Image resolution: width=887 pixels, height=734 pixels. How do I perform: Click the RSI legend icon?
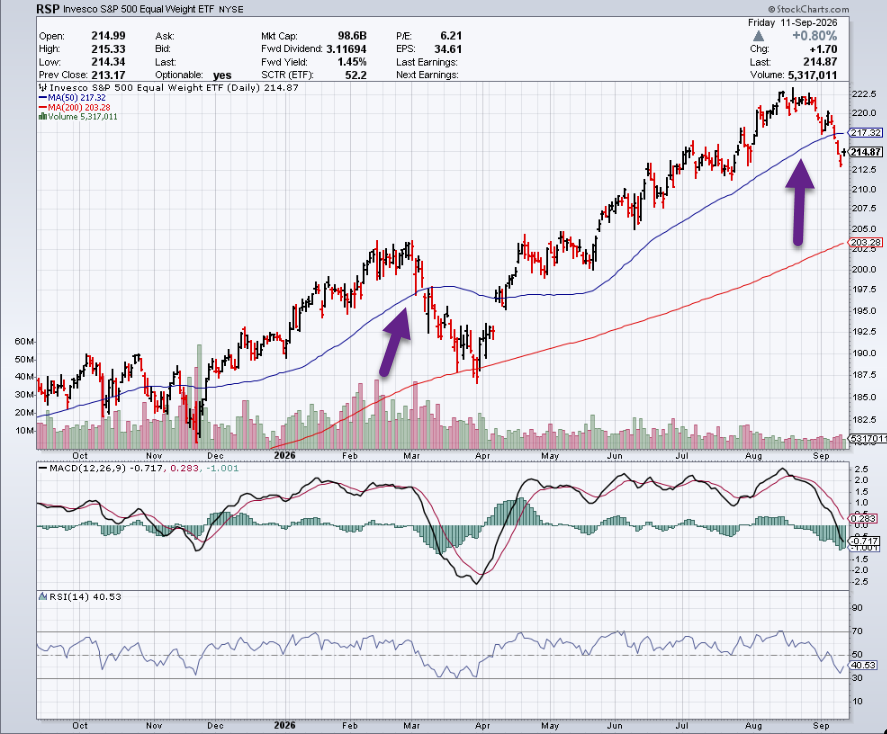[x=42, y=597]
